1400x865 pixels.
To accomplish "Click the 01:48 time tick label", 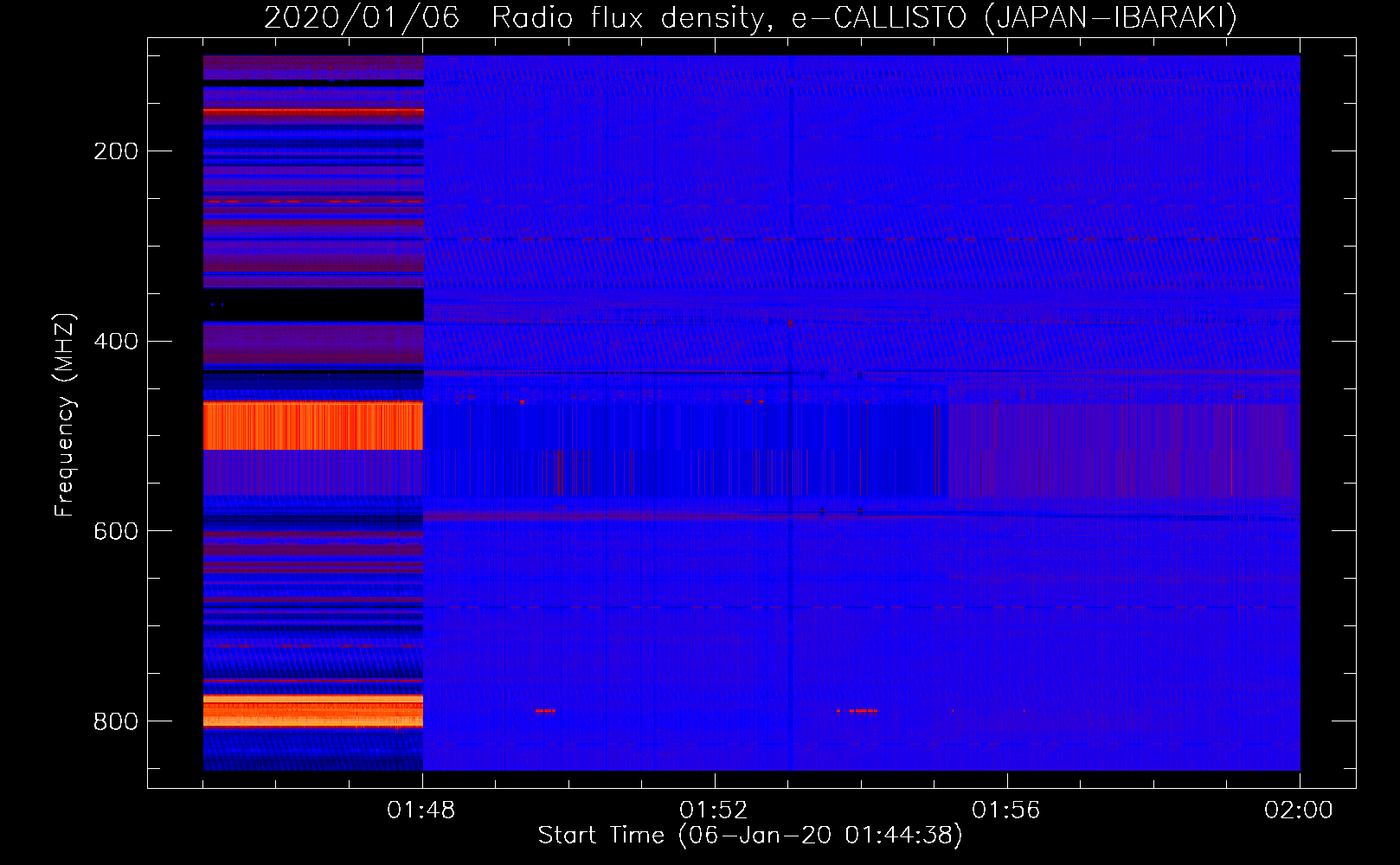I will [x=421, y=811].
